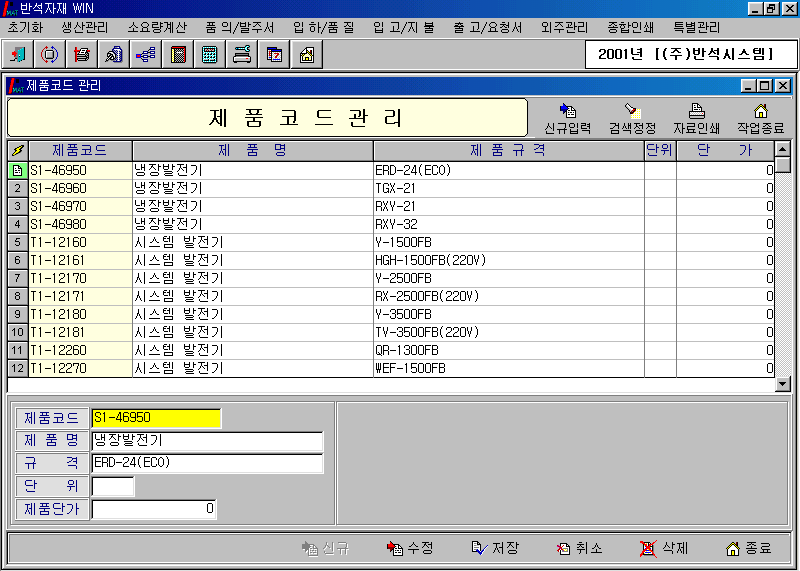Click the calendar toolbar icon

[274, 54]
